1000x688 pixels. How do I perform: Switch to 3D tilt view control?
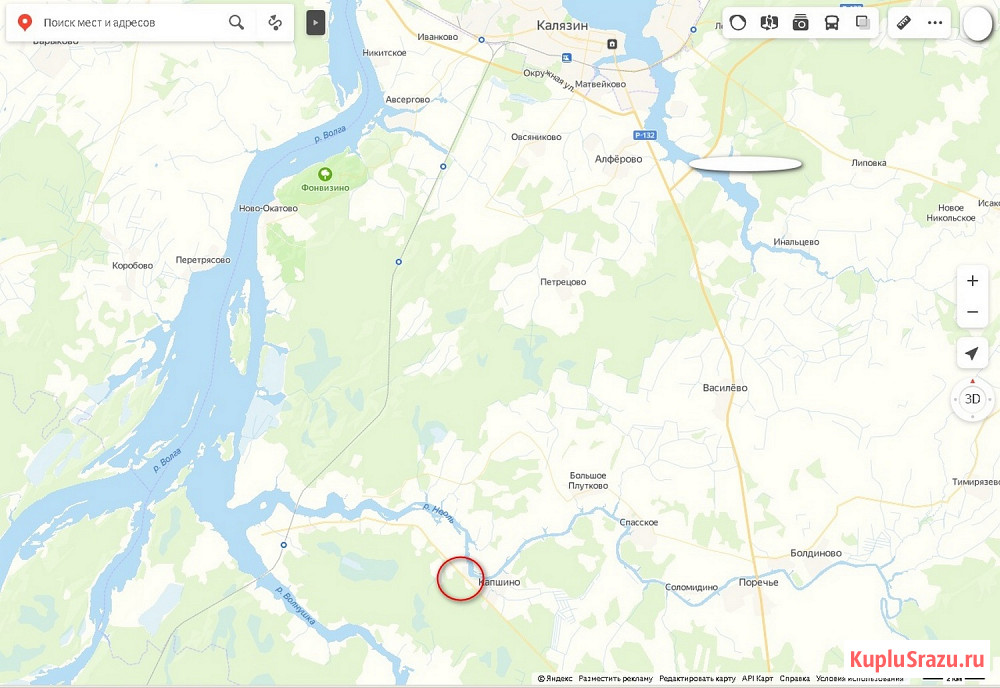point(973,399)
